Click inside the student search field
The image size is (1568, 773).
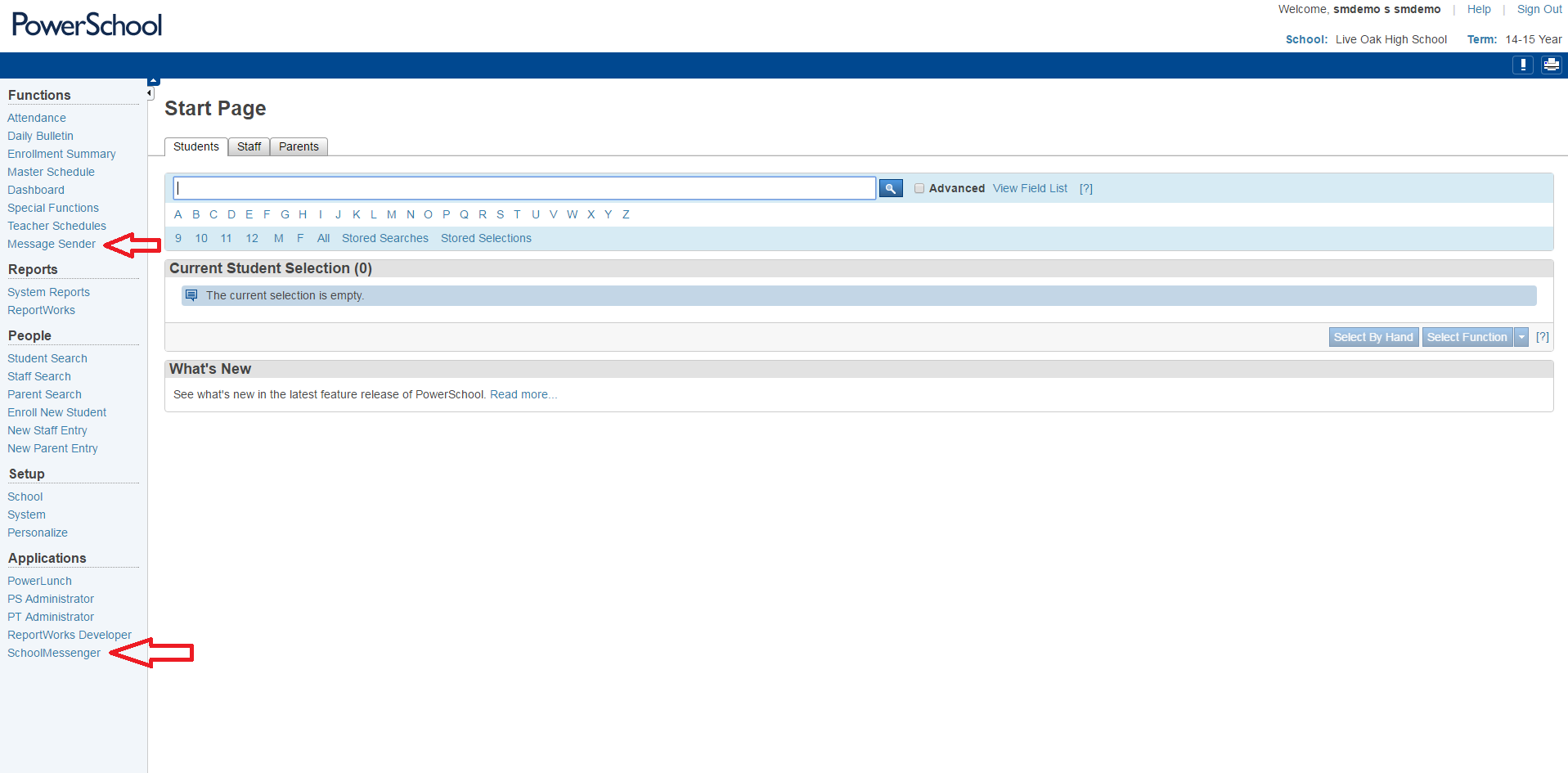(523, 187)
